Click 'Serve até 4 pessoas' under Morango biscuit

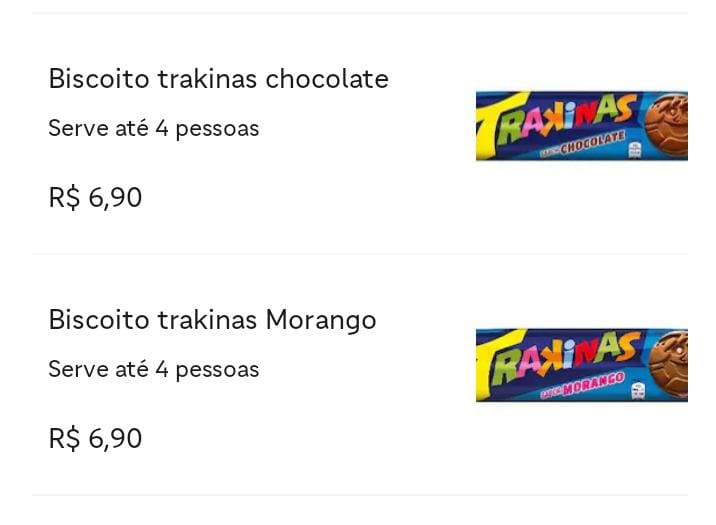[x=153, y=369]
